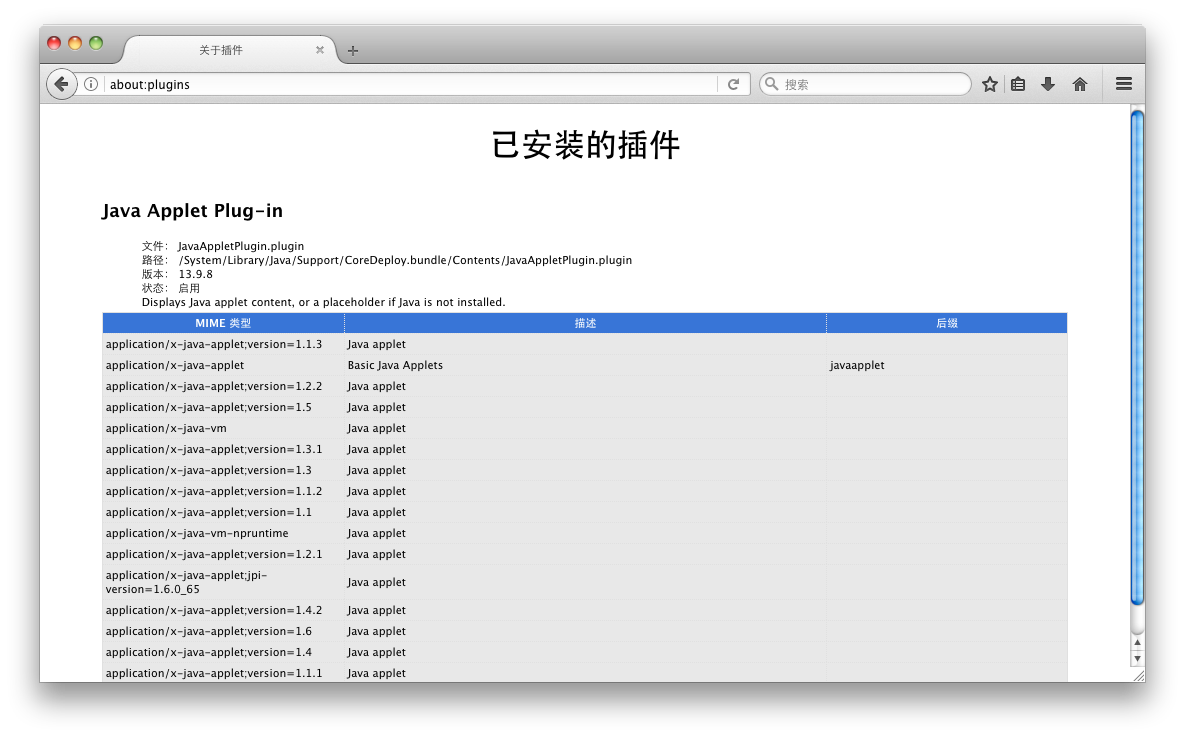This screenshot has width=1185, height=737.
Task: Reload the about:plugins page
Action: [733, 85]
